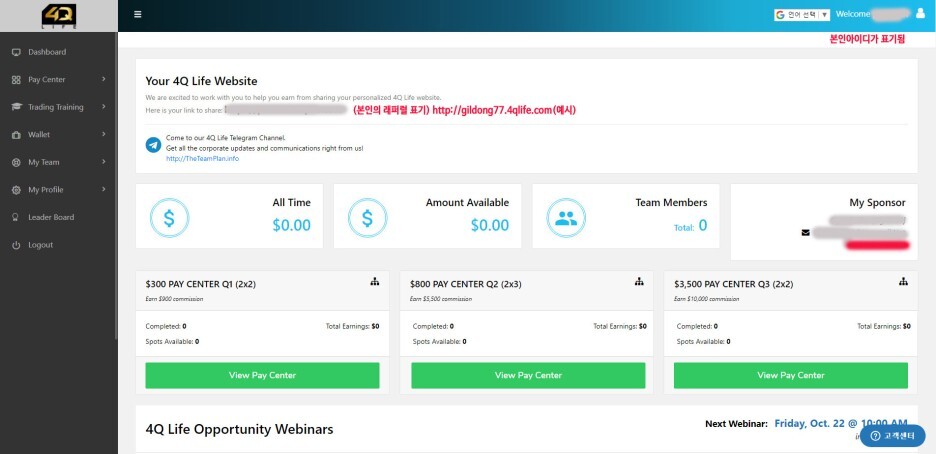Click the Amount Available $0.00 value
This screenshot has width=936, height=454.
[x=490, y=225]
